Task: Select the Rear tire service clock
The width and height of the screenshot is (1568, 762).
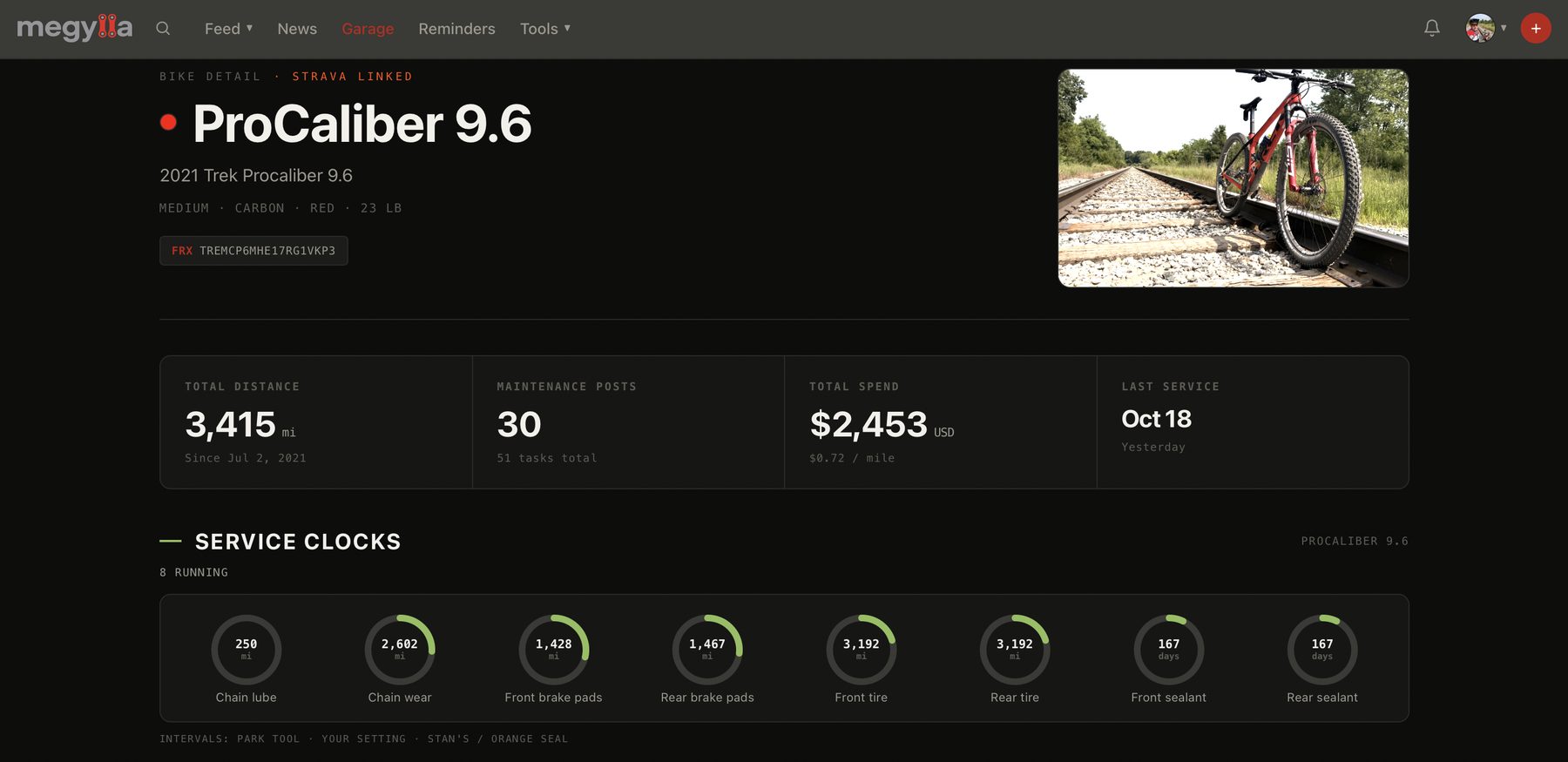Action: [1015, 659]
